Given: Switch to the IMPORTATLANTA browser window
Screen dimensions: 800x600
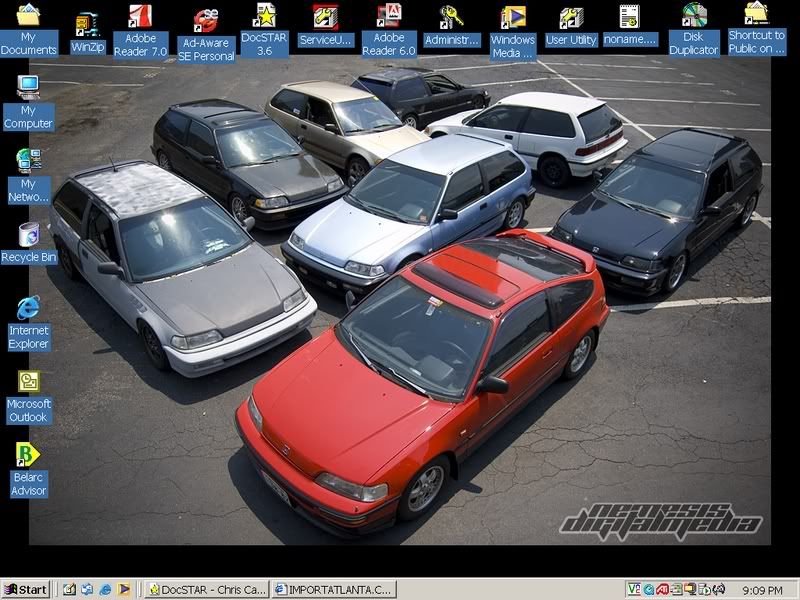Looking at the screenshot, I should click(x=334, y=590).
